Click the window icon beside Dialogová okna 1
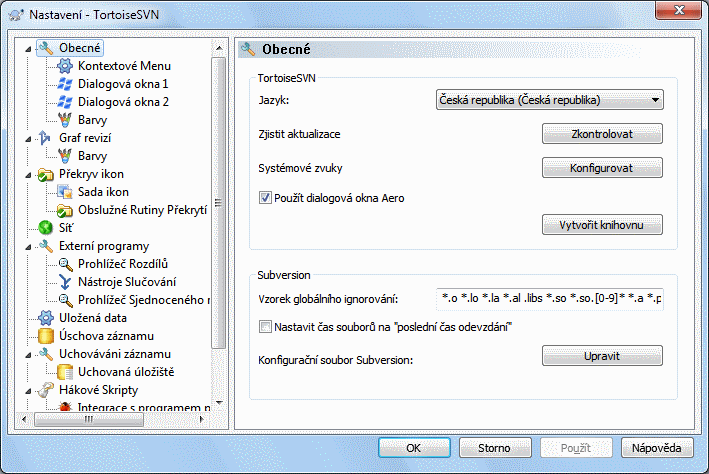This screenshot has height=474, width=709. click(x=65, y=84)
